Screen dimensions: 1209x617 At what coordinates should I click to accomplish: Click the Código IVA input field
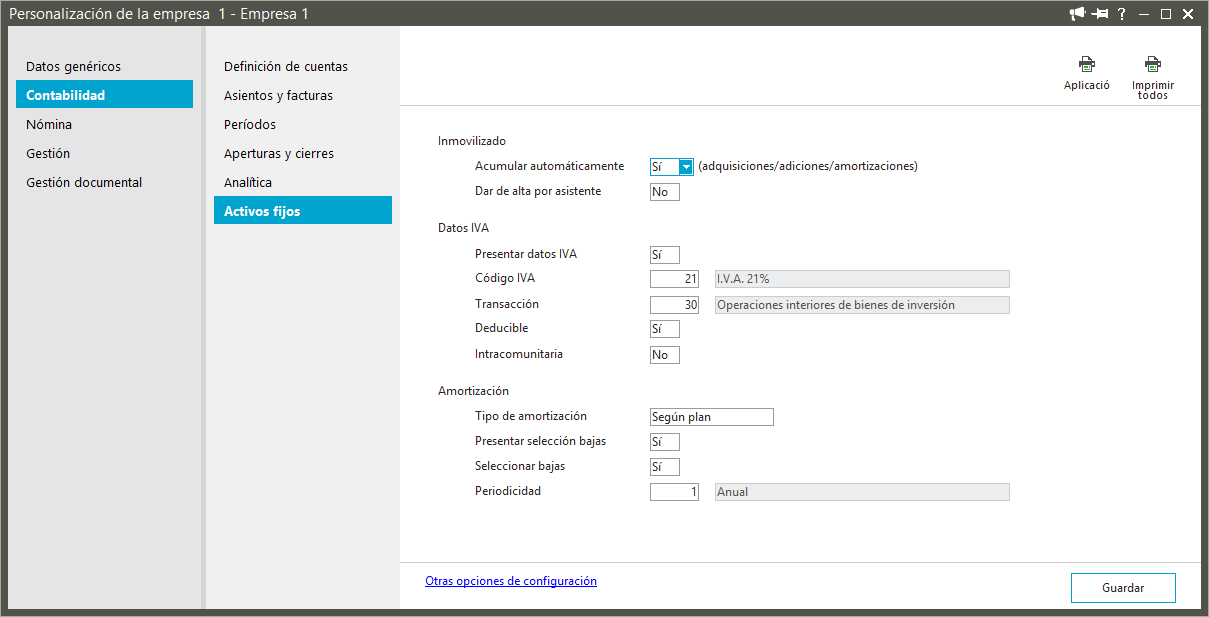(x=674, y=279)
